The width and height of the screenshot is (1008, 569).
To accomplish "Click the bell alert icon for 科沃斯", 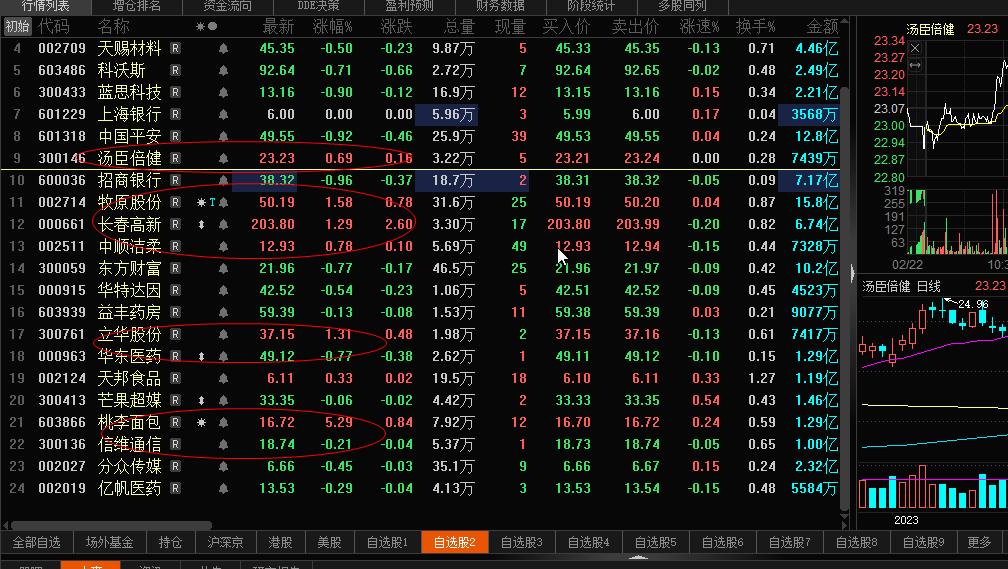I will click(x=223, y=70).
